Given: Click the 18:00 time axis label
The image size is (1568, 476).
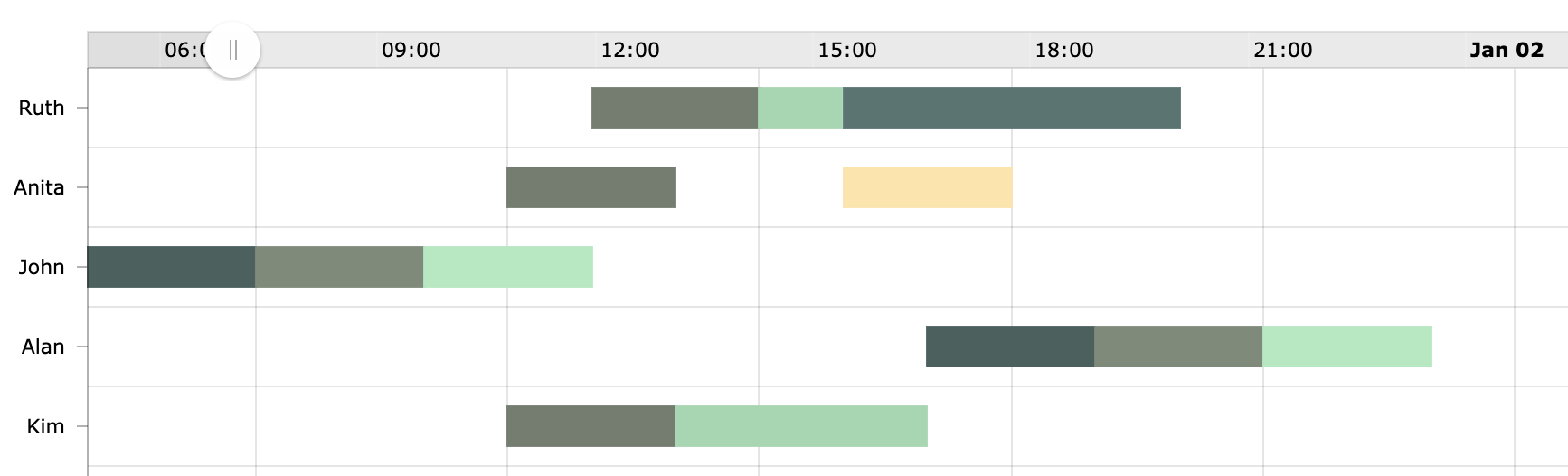Looking at the screenshot, I should click(x=1064, y=50).
